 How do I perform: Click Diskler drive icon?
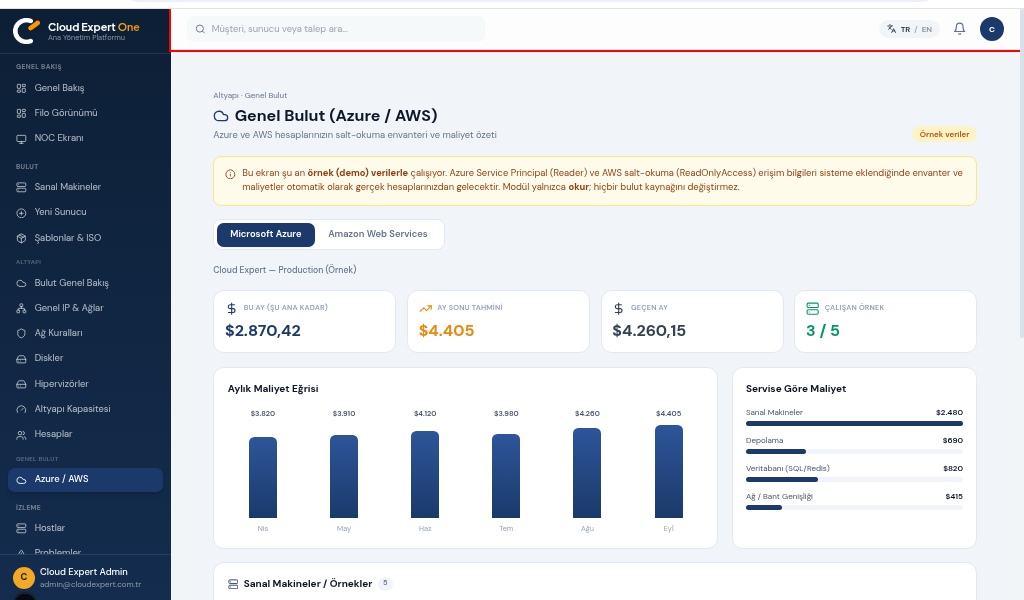[x=22, y=358]
